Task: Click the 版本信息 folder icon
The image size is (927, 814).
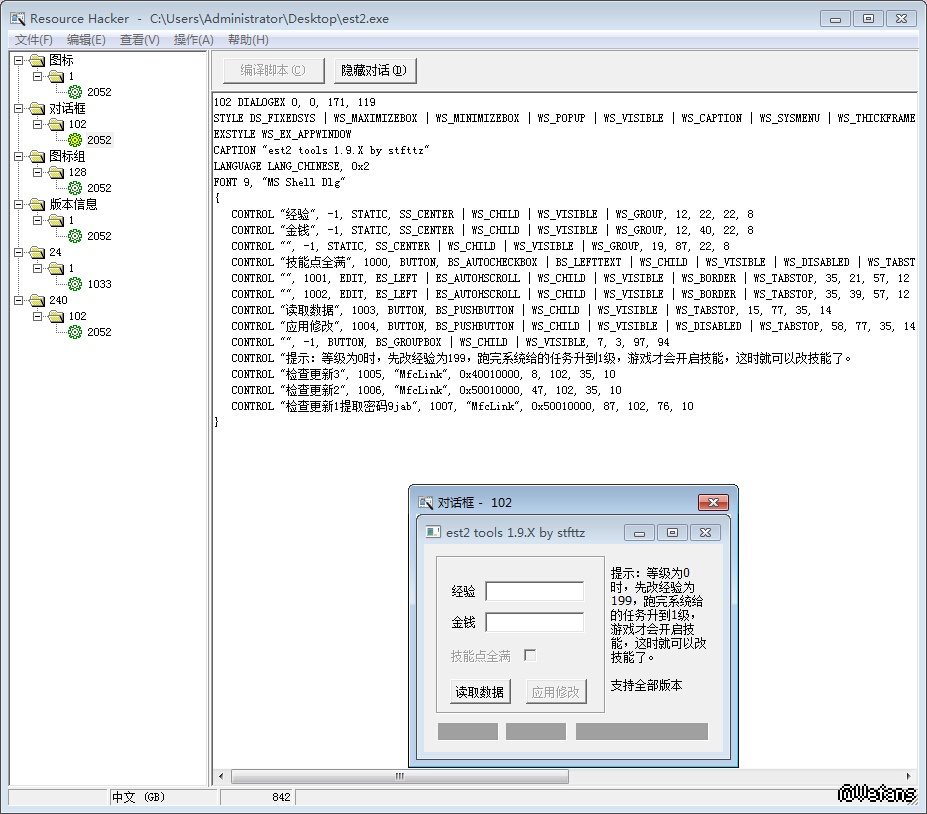Action: coord(38,204)
